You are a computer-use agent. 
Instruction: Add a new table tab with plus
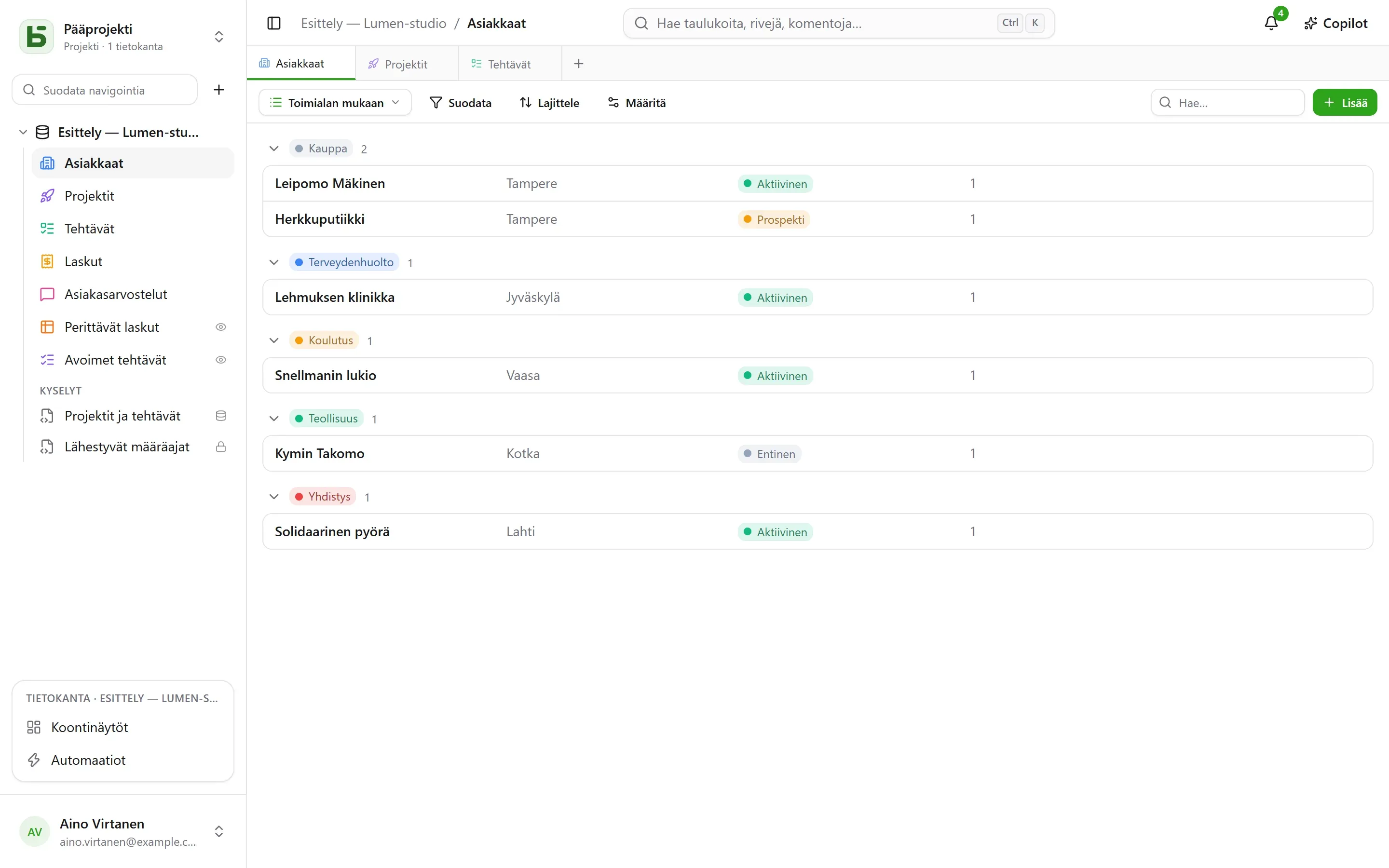coord(579,64)
